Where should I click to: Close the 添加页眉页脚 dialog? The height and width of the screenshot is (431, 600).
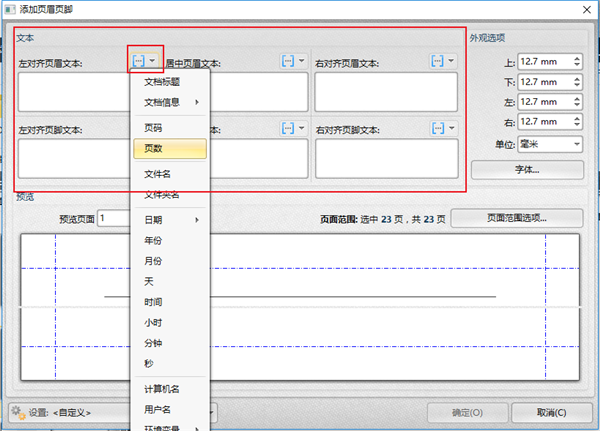coord(587,10)
